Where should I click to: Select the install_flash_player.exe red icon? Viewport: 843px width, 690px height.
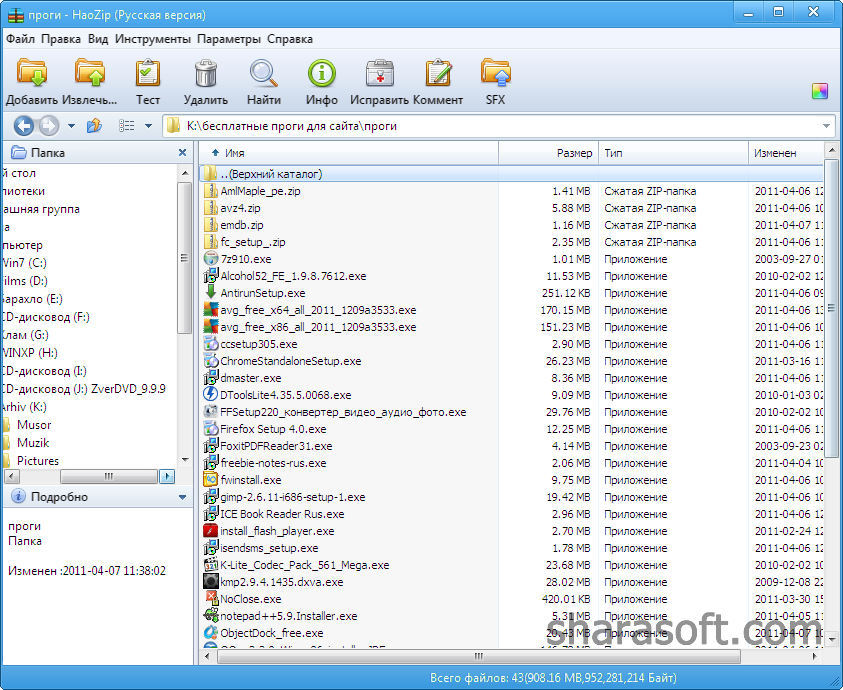coord(211,531)
